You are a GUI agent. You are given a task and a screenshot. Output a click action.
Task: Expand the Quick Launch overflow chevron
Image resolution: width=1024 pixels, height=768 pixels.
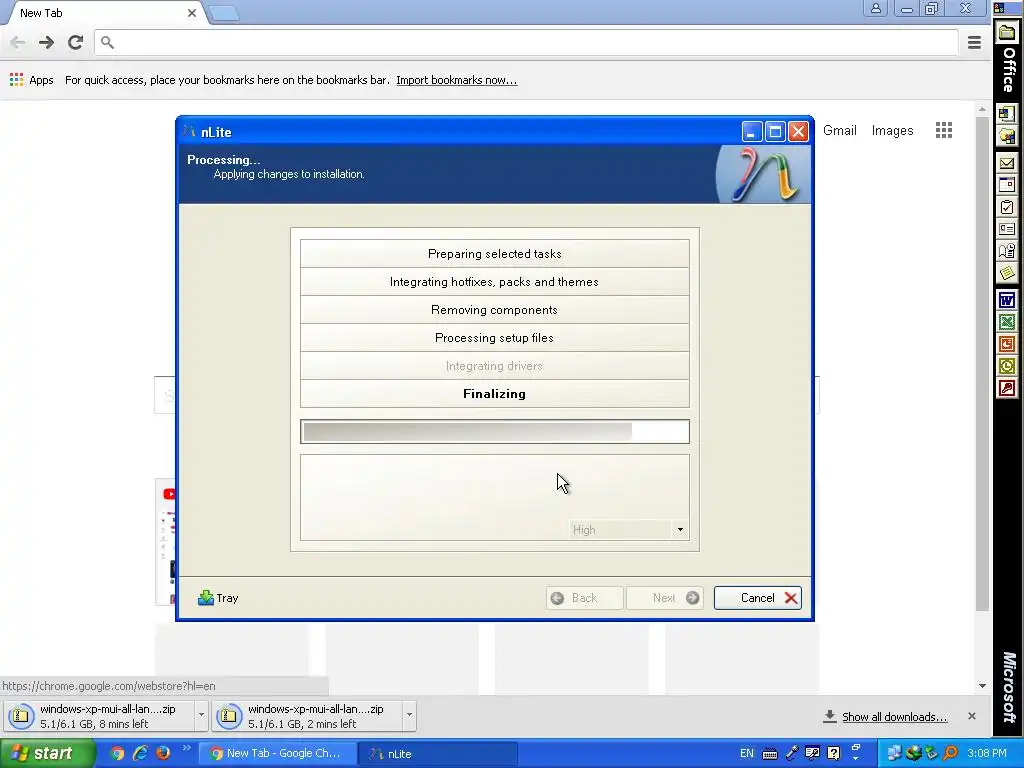pyautogui.click(x=186, y=748)
